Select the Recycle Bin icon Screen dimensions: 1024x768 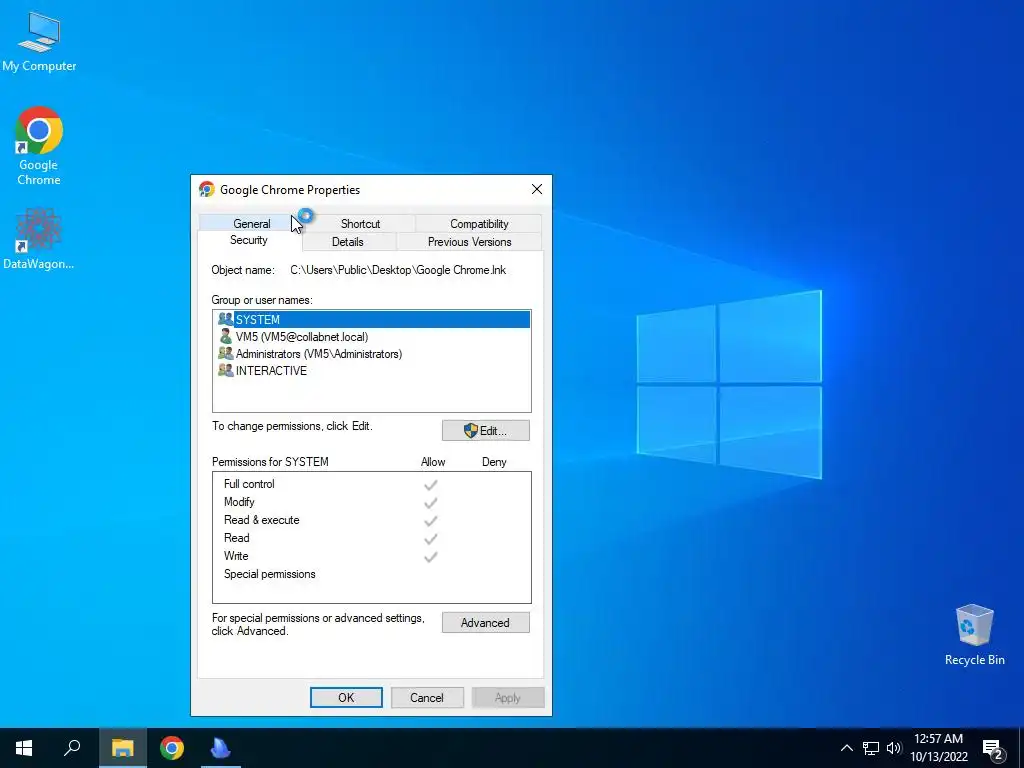coord(974,635)
